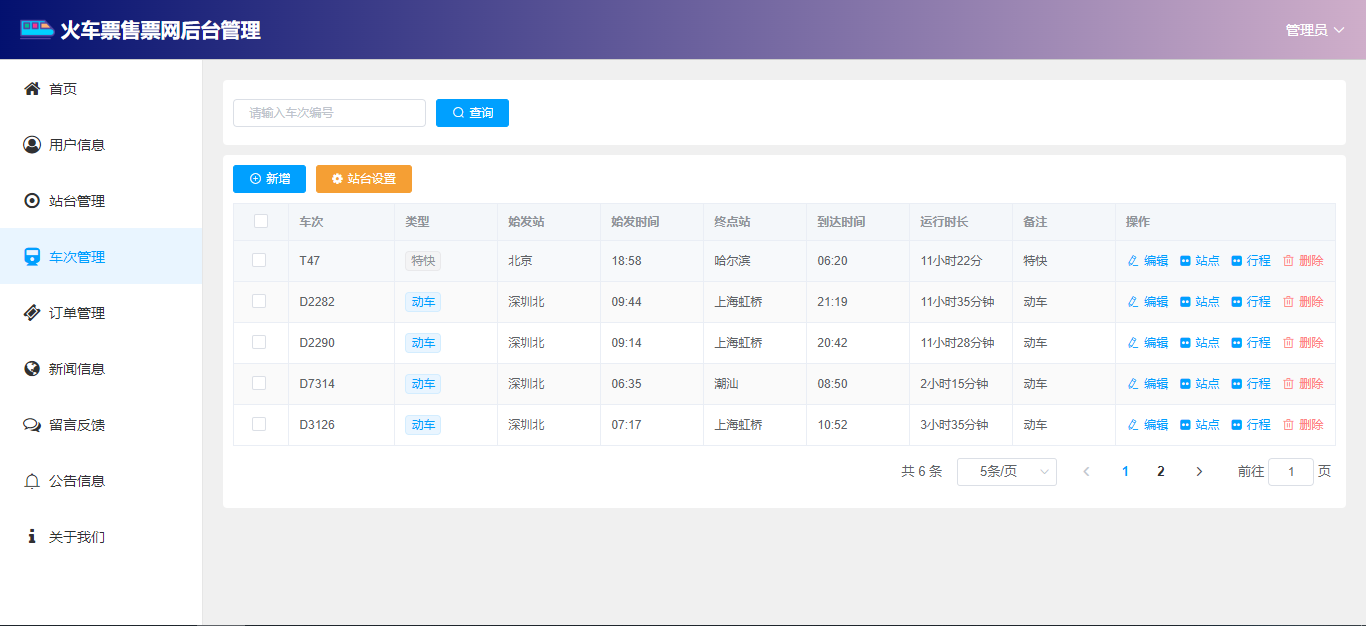This screenshot has width=1366, height=626.
Task: Click the user profile icon for 用户信息
Action: tap(32, 145)
